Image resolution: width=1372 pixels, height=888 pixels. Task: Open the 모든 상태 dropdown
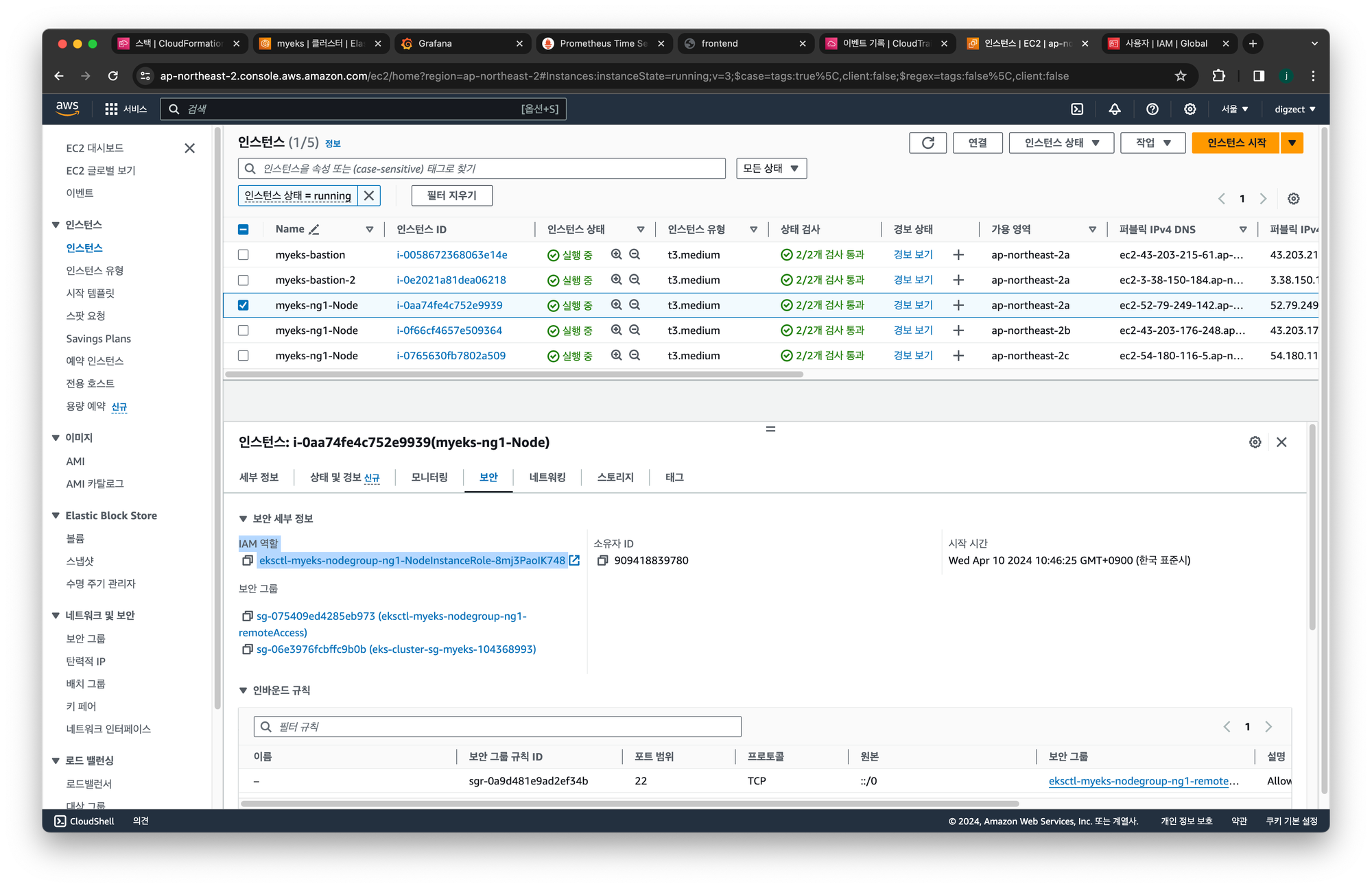point(771,168)
